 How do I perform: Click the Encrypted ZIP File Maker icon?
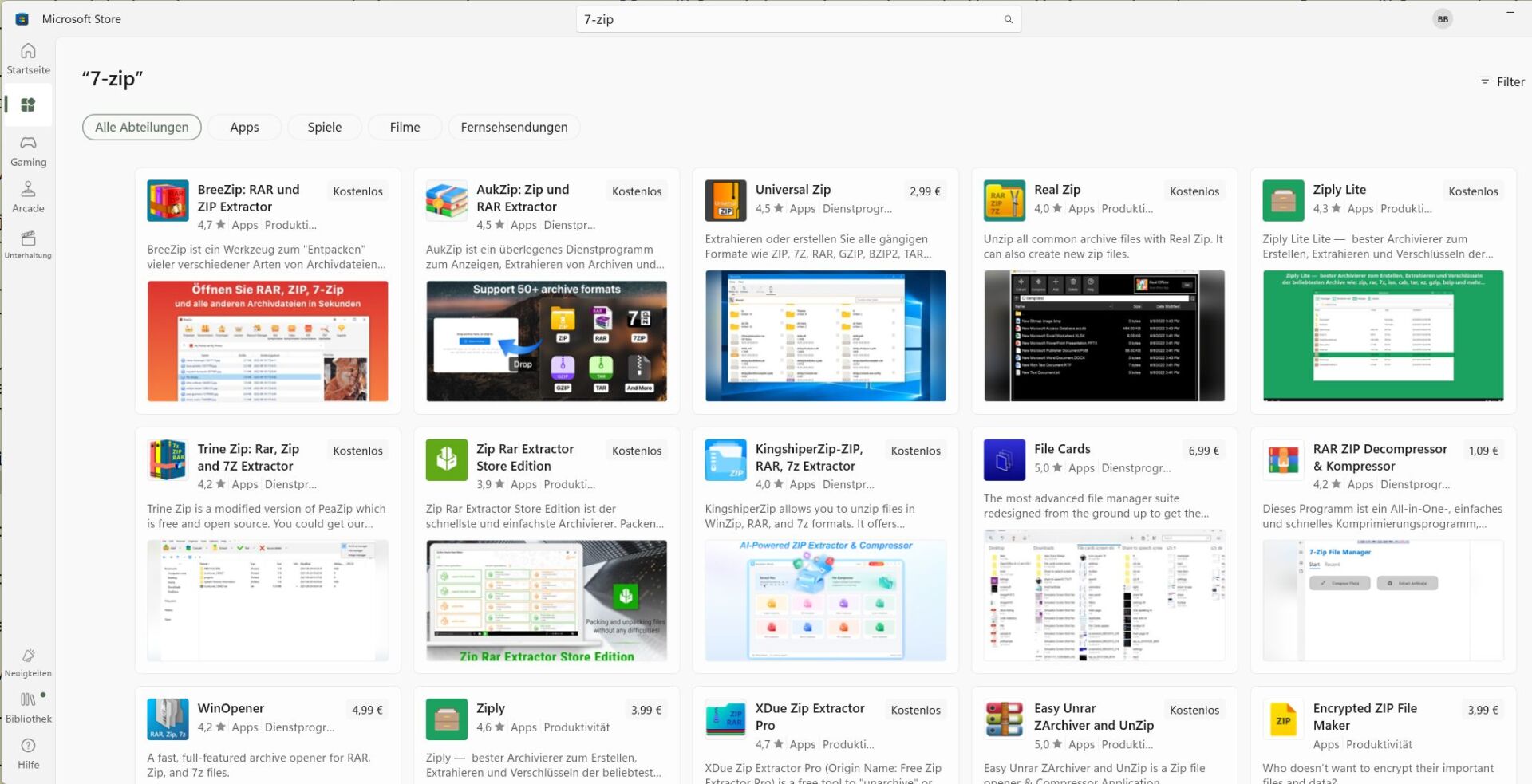click(x=1283, y=719)
